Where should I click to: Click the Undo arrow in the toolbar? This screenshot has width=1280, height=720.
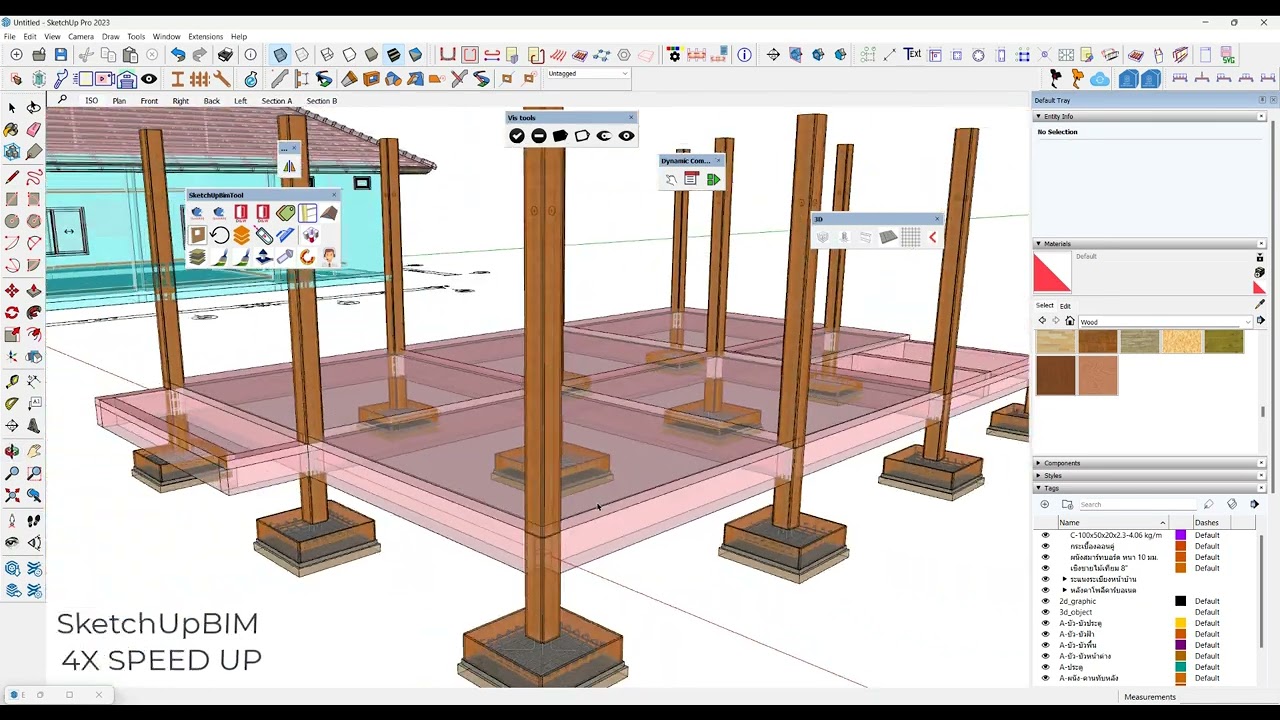click(178, 55)
